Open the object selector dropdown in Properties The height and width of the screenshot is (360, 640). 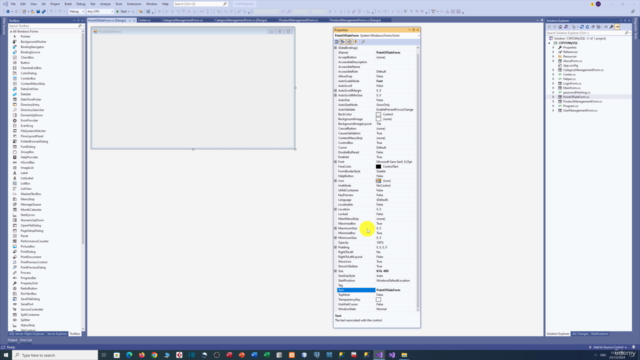point(418,36)
